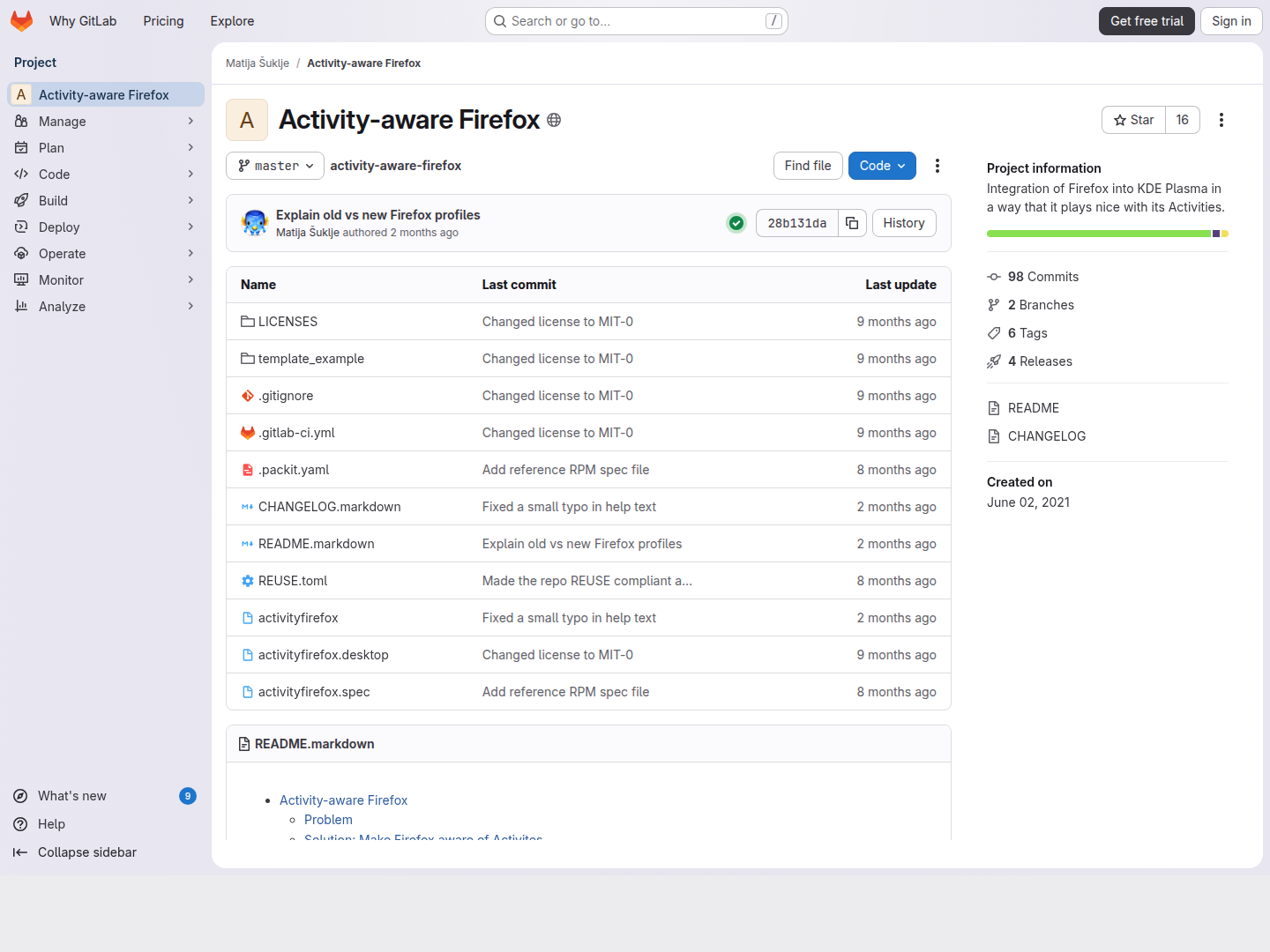This screenshot has width=1270, height=952.
Task: Open the GitLab logo home link
Action: click(22, 21)
